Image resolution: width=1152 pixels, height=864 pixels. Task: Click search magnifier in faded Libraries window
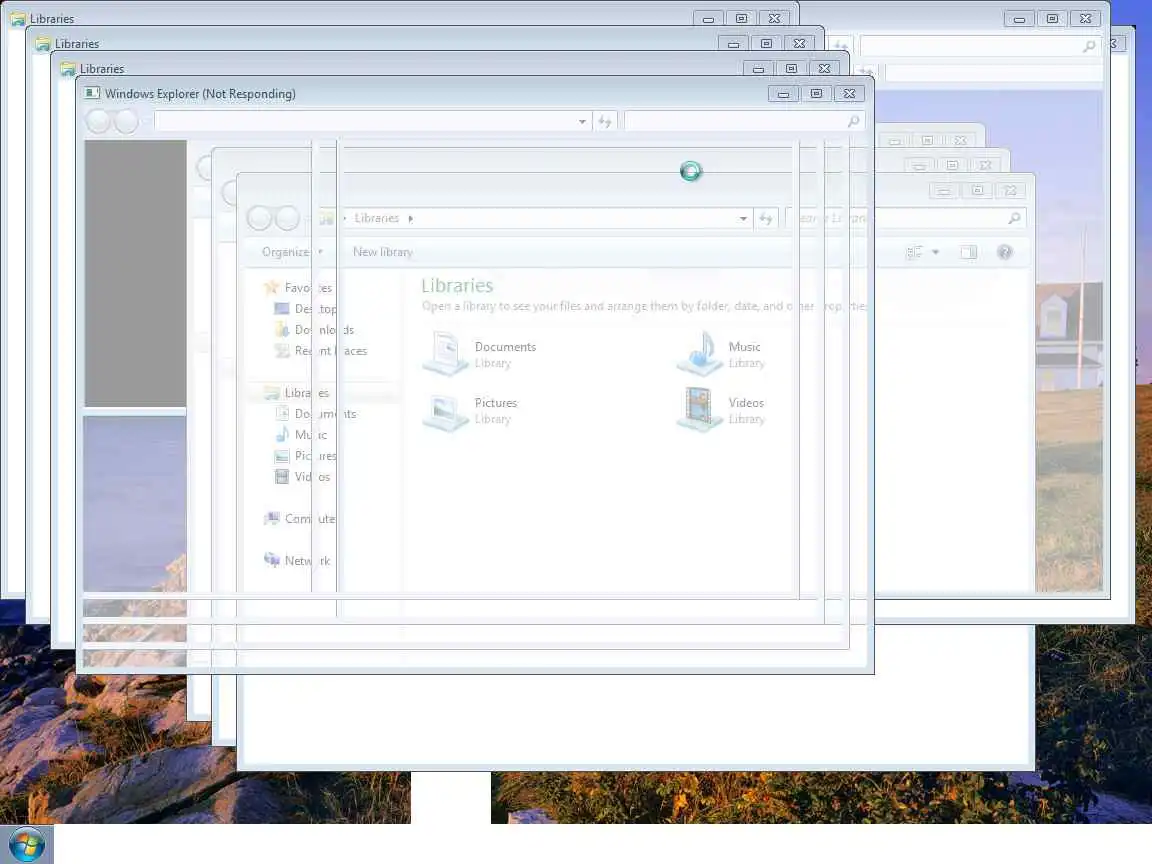click(1015, 218)
